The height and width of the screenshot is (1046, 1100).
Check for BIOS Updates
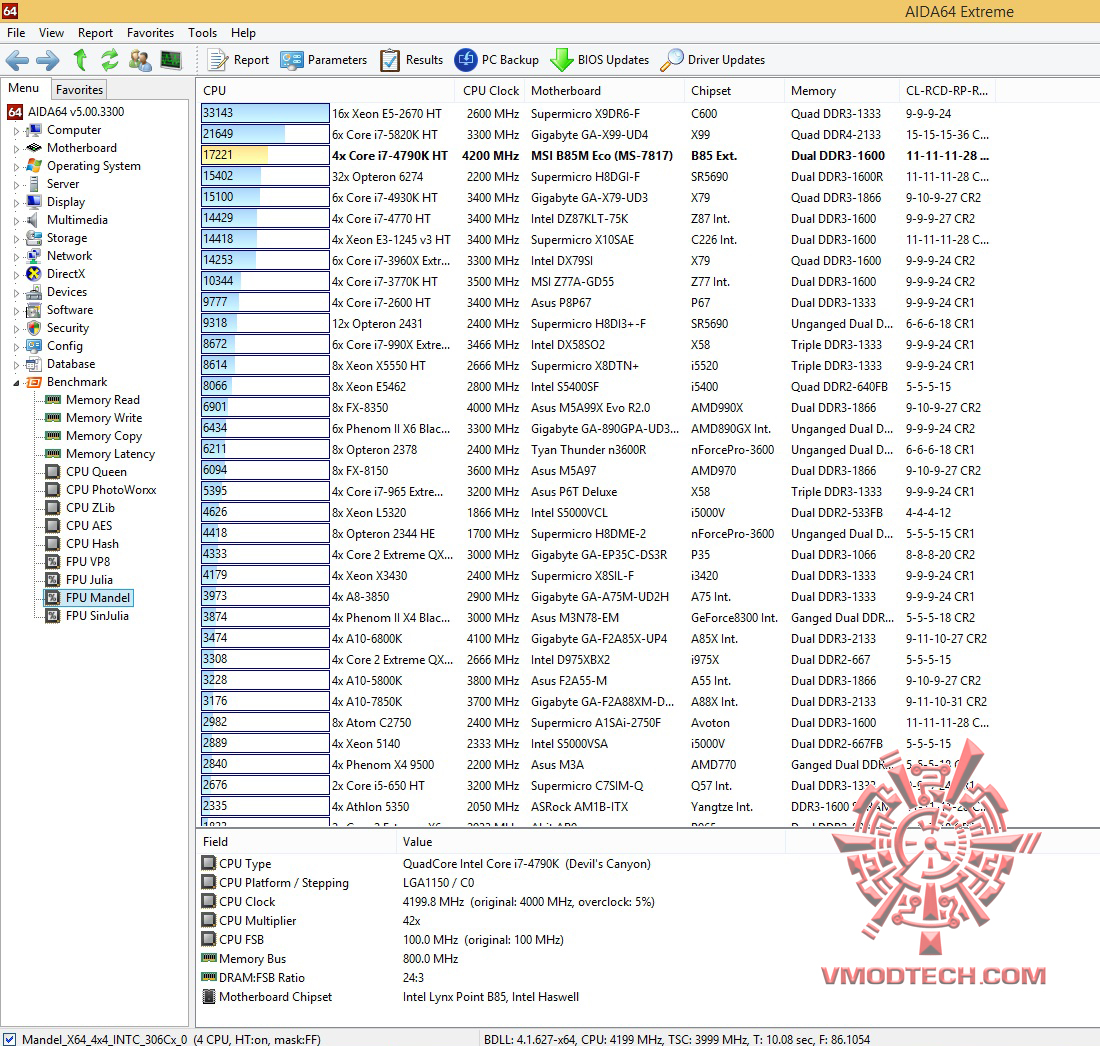click(x=600, y=60)
